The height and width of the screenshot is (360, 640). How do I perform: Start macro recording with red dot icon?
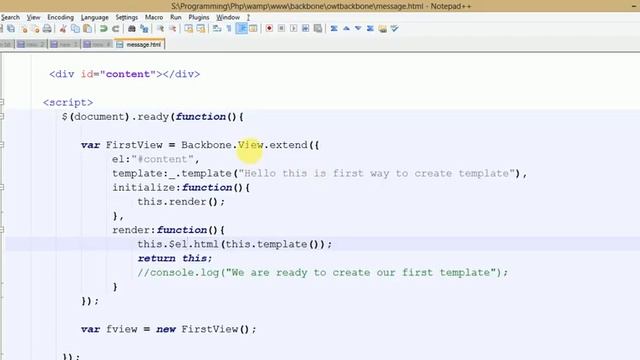pyautogui.click(x=269, y=29)
